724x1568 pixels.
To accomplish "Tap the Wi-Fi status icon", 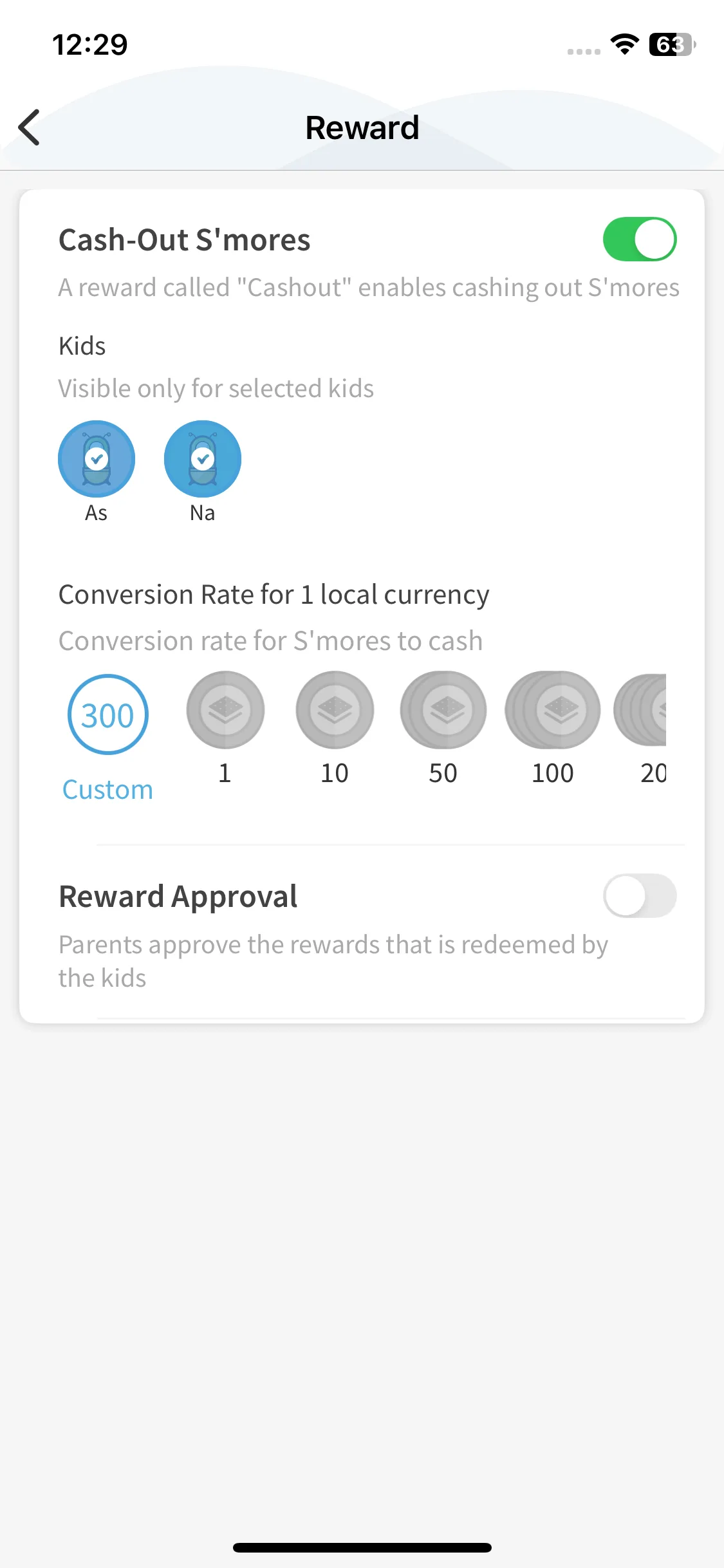I will (x=624, y=44).
